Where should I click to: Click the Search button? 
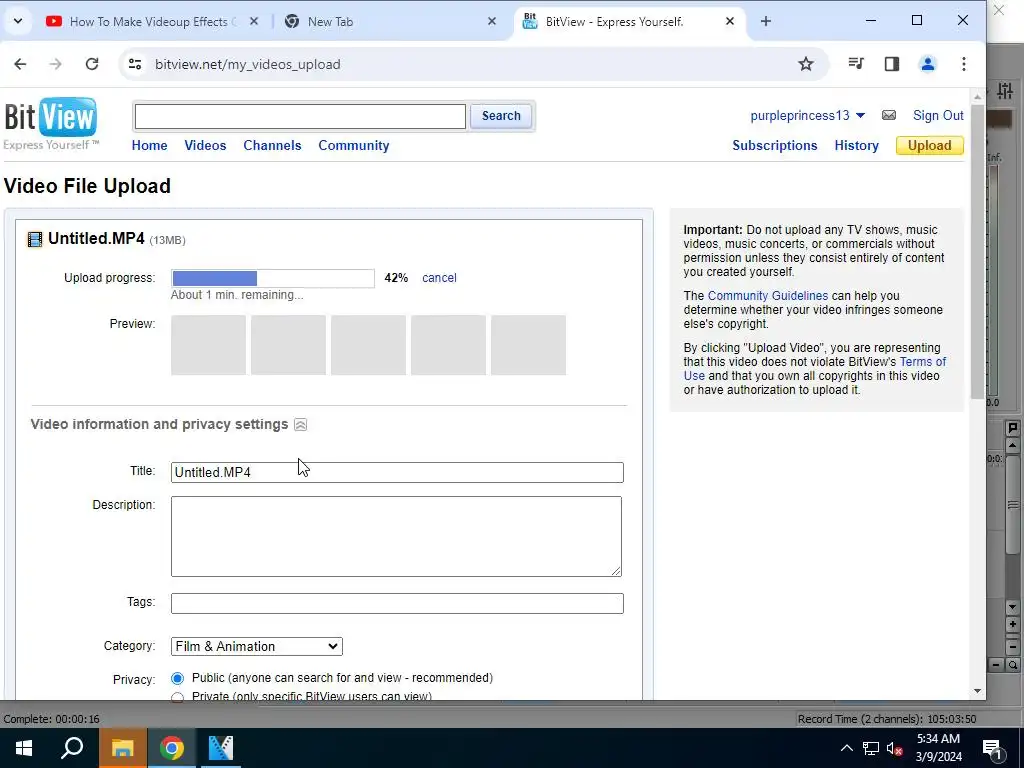501,116
